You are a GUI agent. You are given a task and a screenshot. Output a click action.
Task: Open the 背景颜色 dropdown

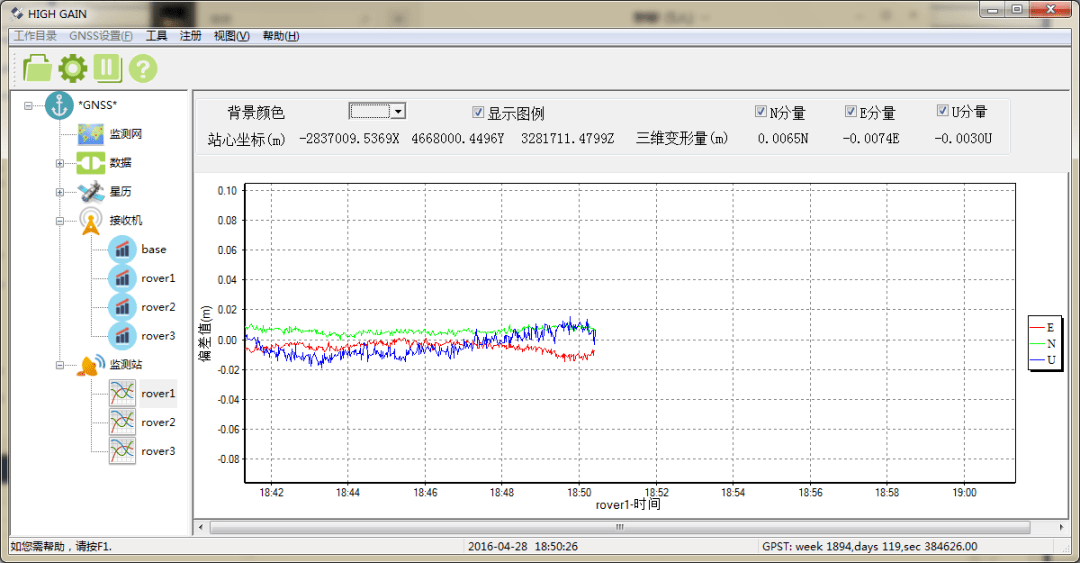[397, 112]
